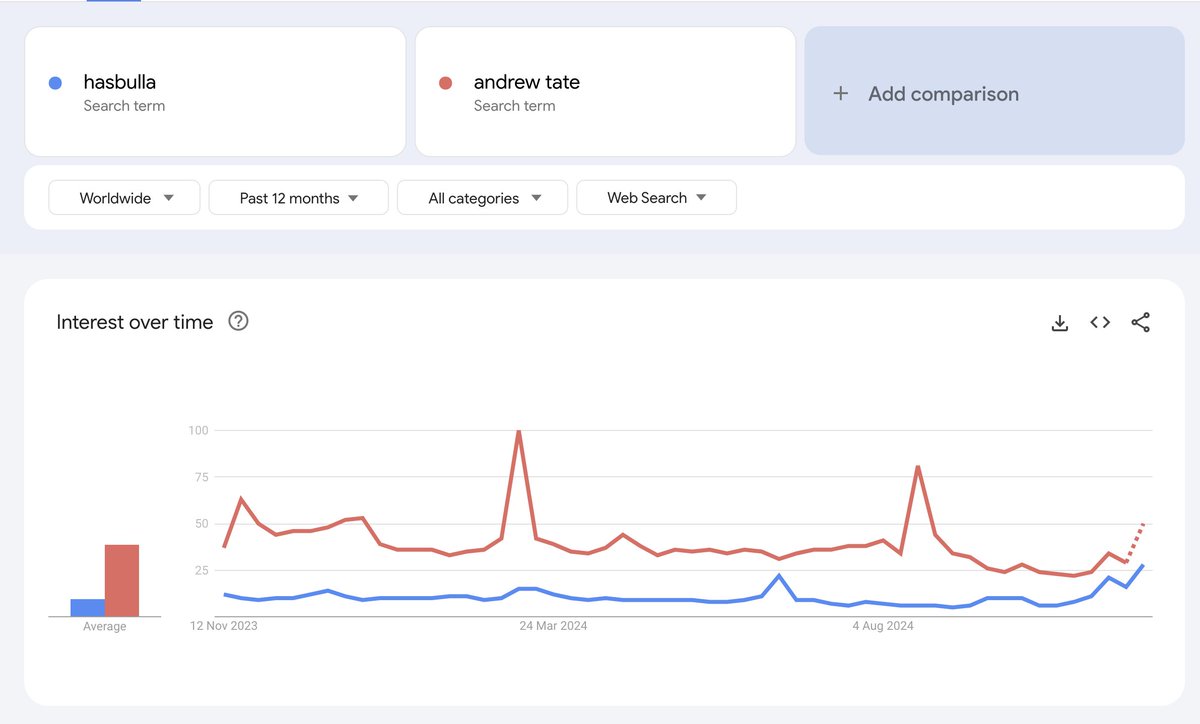Open the All categories dropdown
1200x724 pixels.
pos(483,198)
